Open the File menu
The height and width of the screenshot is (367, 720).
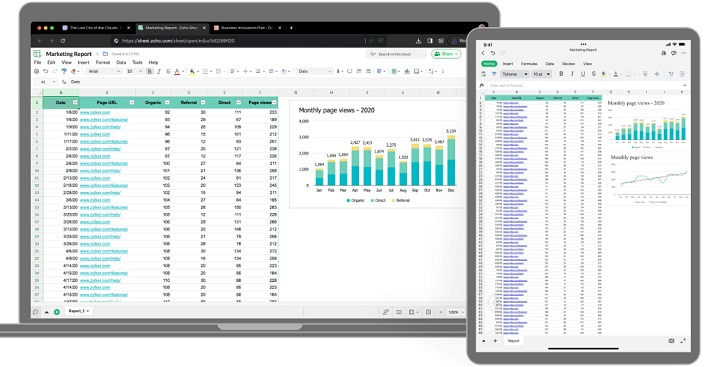coord(38,62)
